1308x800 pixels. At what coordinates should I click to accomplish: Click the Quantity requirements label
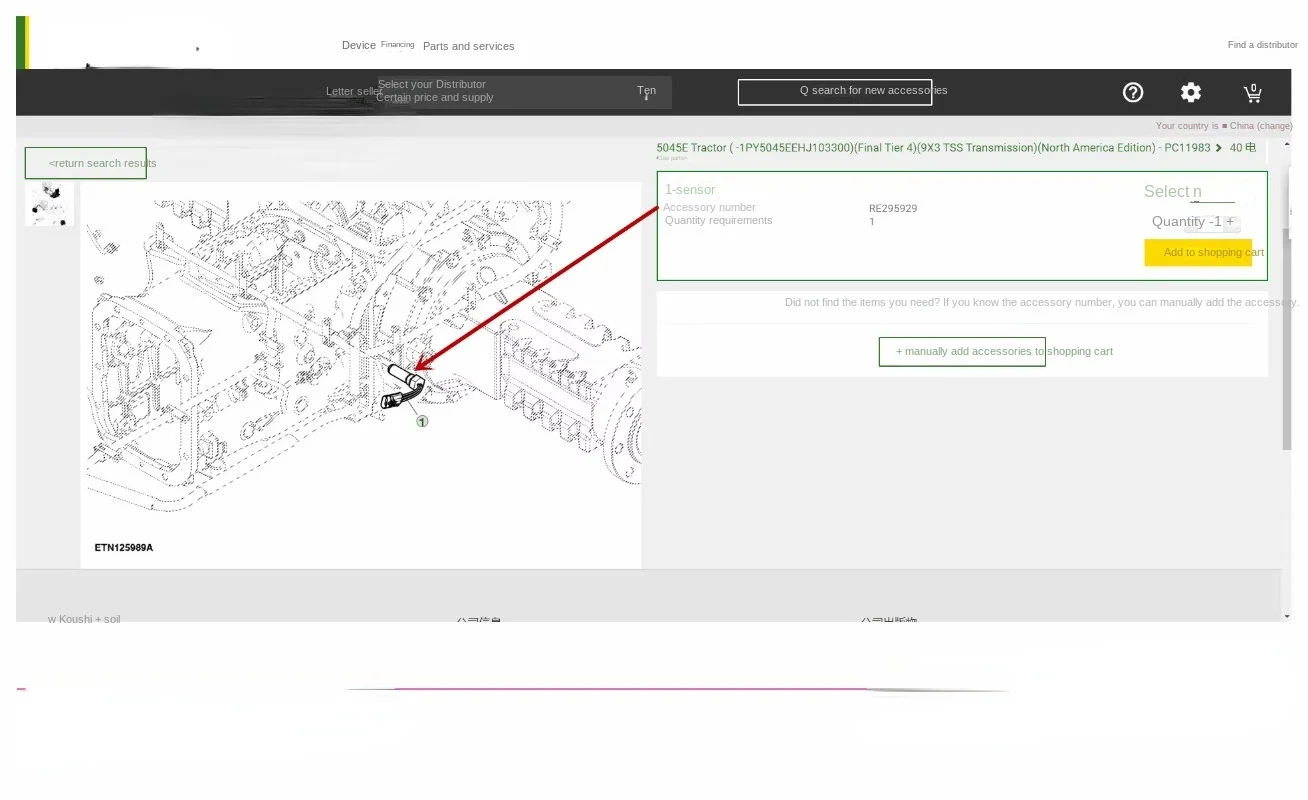click(x=719, y=220)
